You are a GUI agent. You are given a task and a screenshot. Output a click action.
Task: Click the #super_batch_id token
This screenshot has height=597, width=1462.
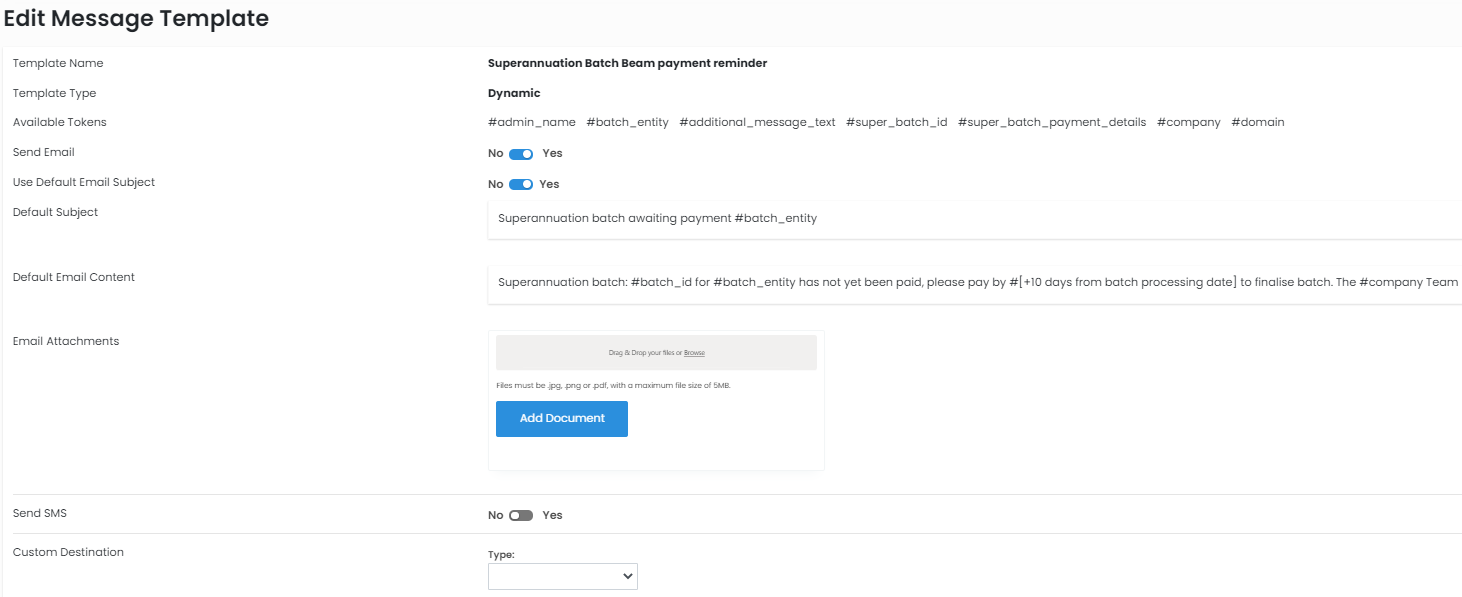pos(896,122)
